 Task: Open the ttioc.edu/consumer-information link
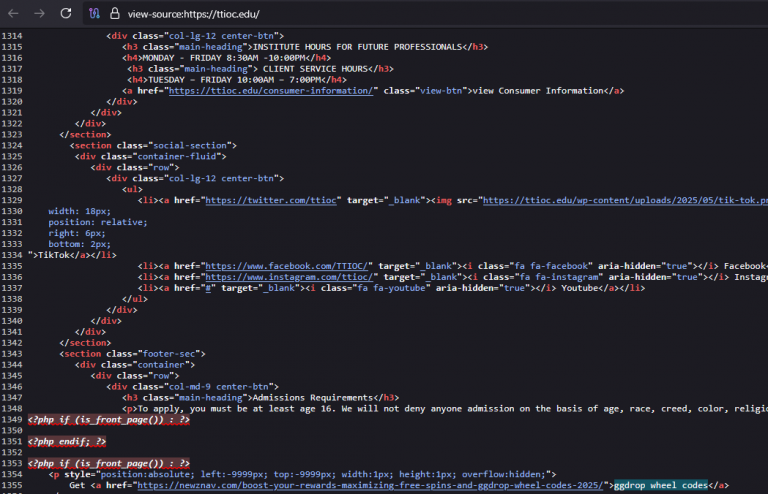point(271,91)
